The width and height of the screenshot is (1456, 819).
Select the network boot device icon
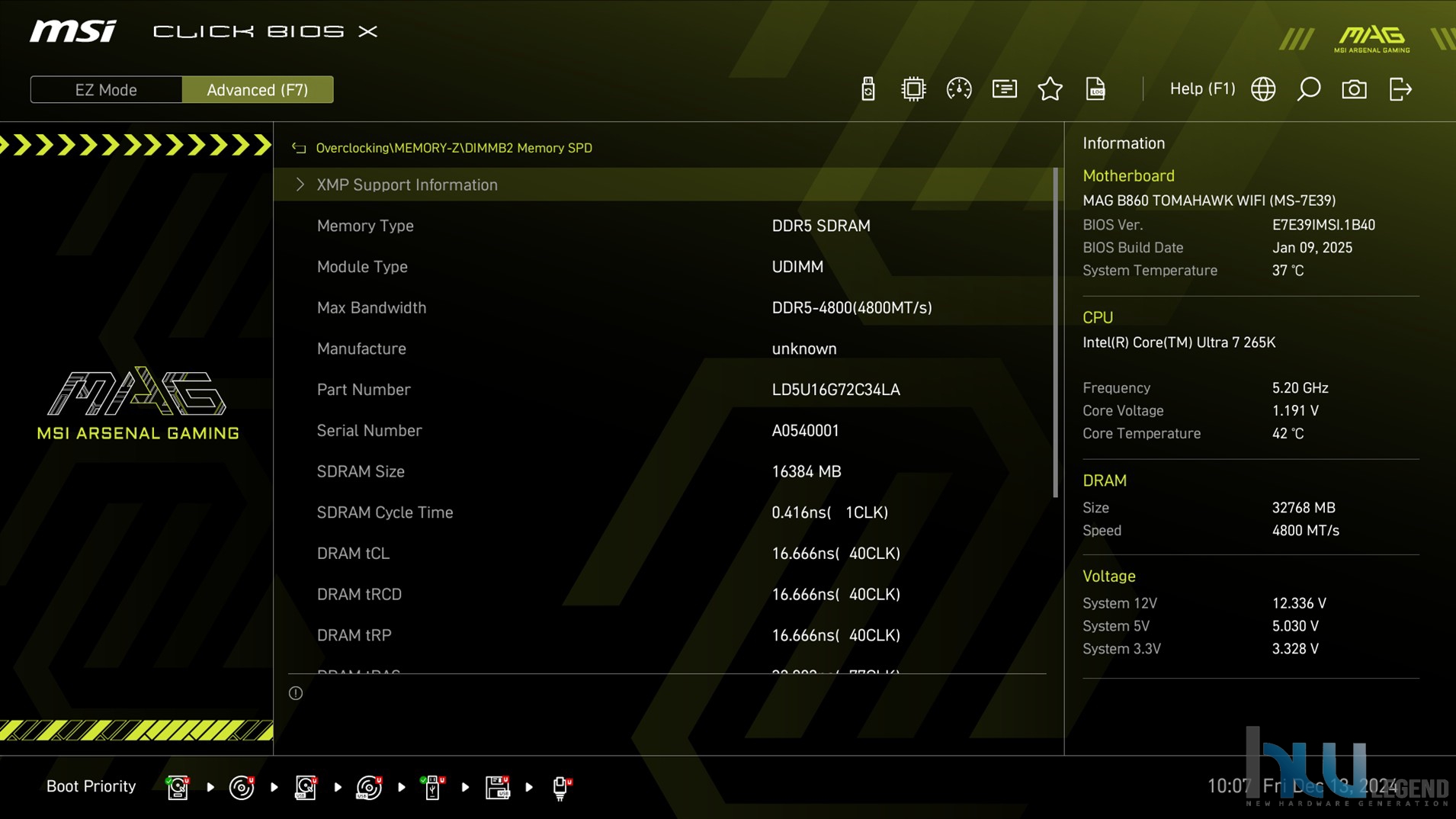coord(561,787)
